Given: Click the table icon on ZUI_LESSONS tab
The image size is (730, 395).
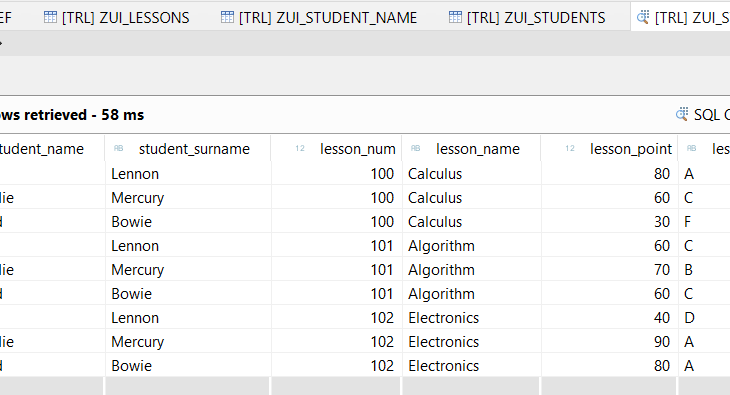Looking at the screenshot, I should (50, 17).
